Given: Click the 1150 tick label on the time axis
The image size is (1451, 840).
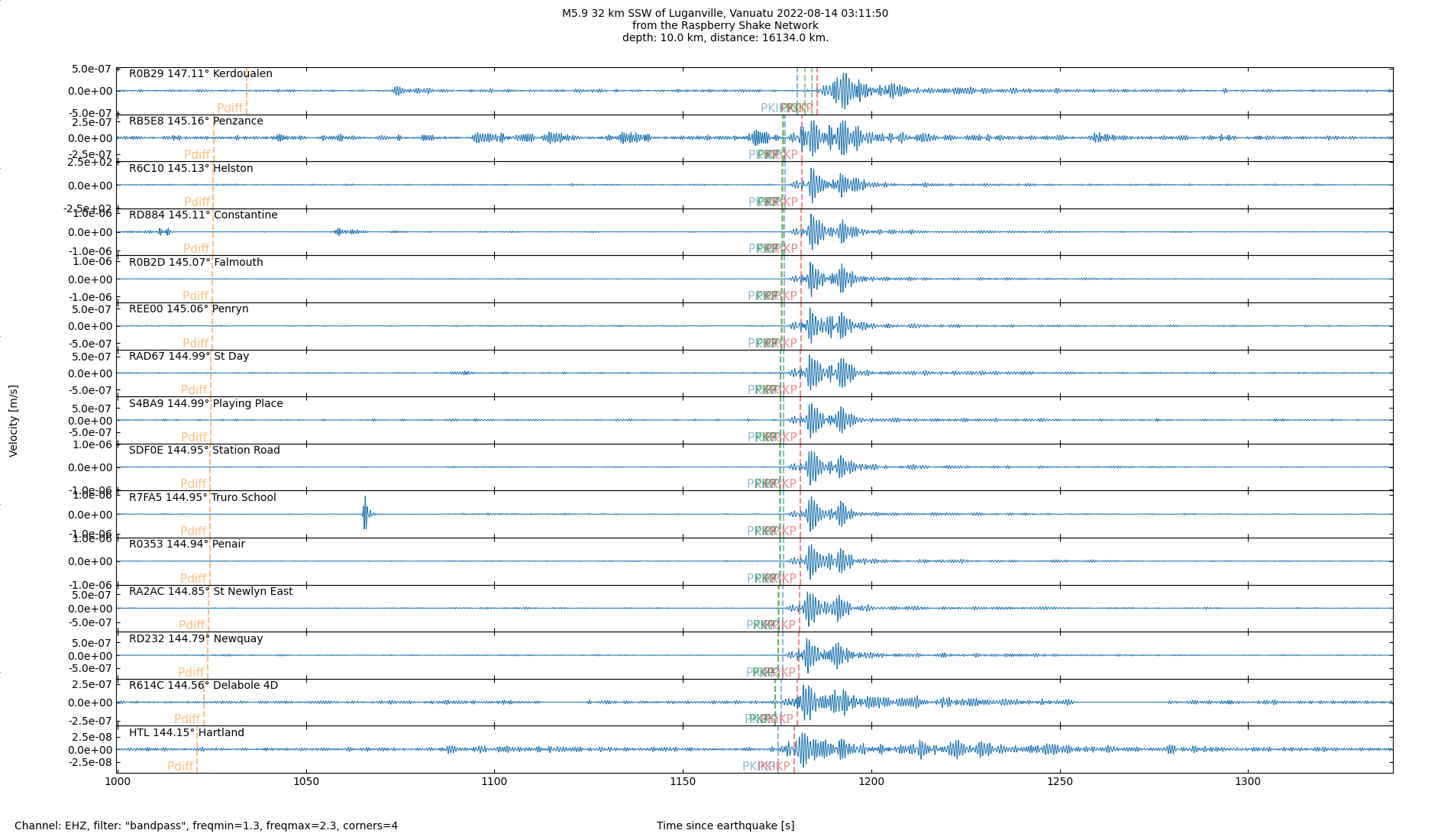Looking at the screenshot, I should click(683, 782).
